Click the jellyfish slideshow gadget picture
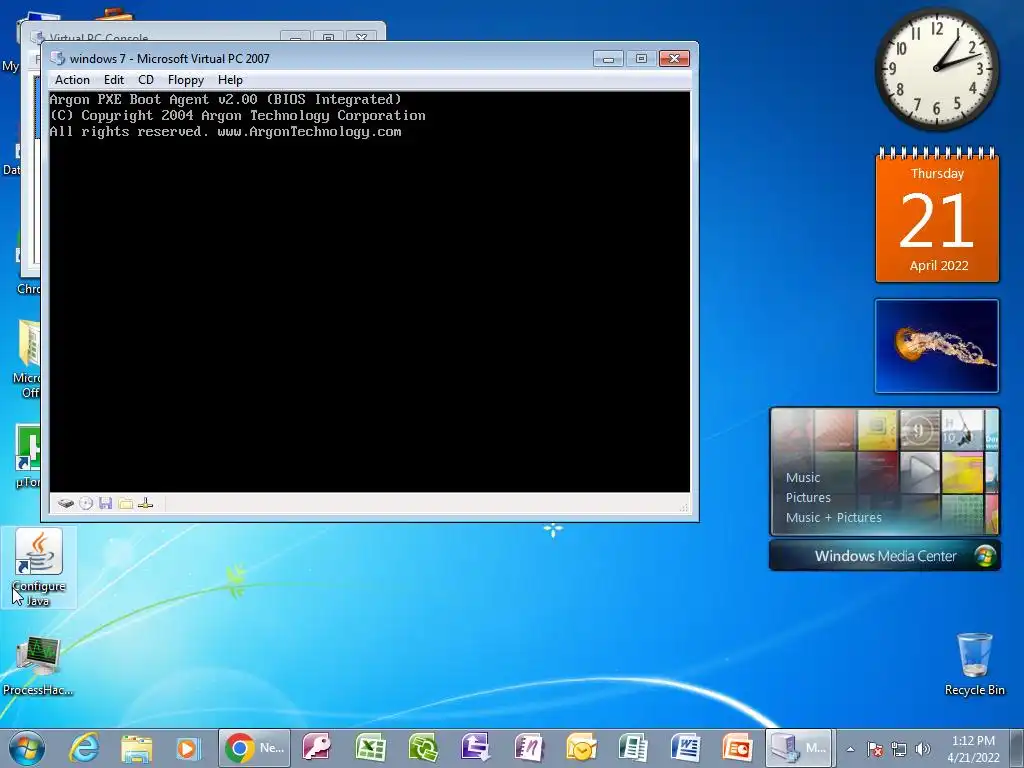 [936, 346]
